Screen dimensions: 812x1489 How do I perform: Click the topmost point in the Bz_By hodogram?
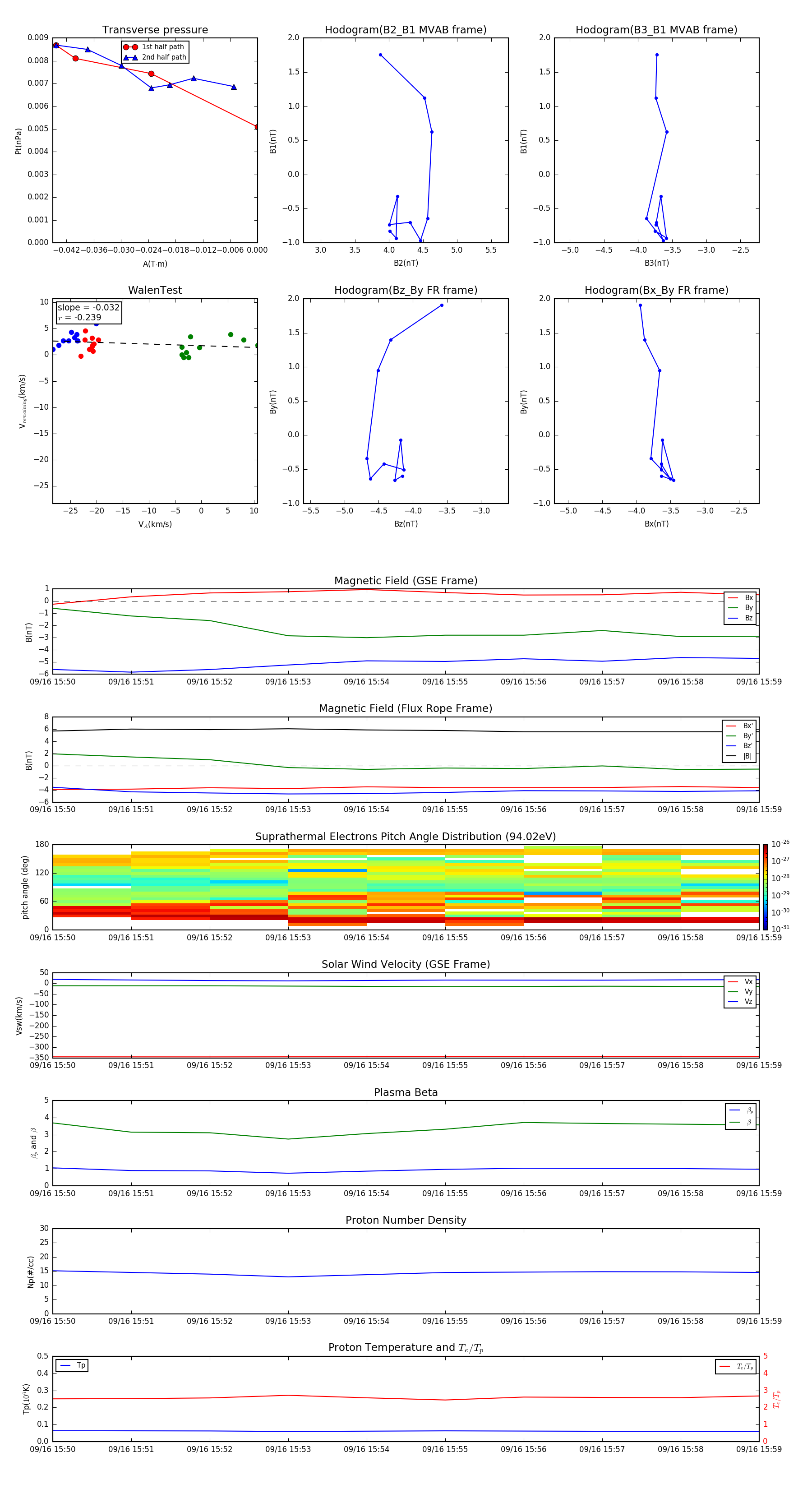(x=442, y=305)
